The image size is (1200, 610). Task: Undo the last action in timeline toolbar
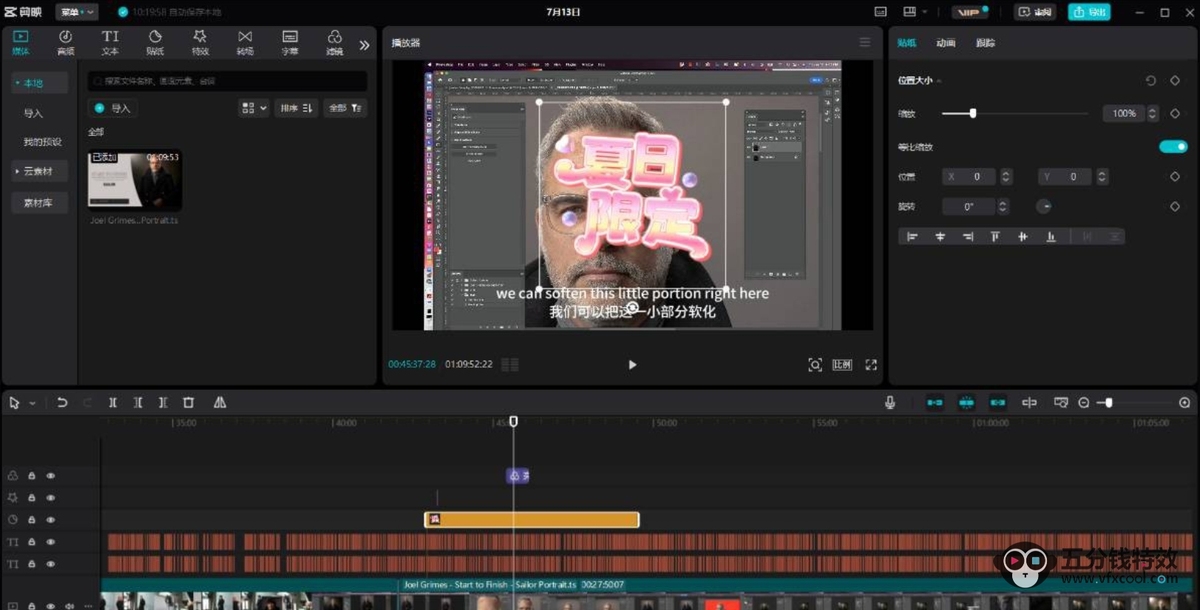pyautogui.click(x=62, y=402)
